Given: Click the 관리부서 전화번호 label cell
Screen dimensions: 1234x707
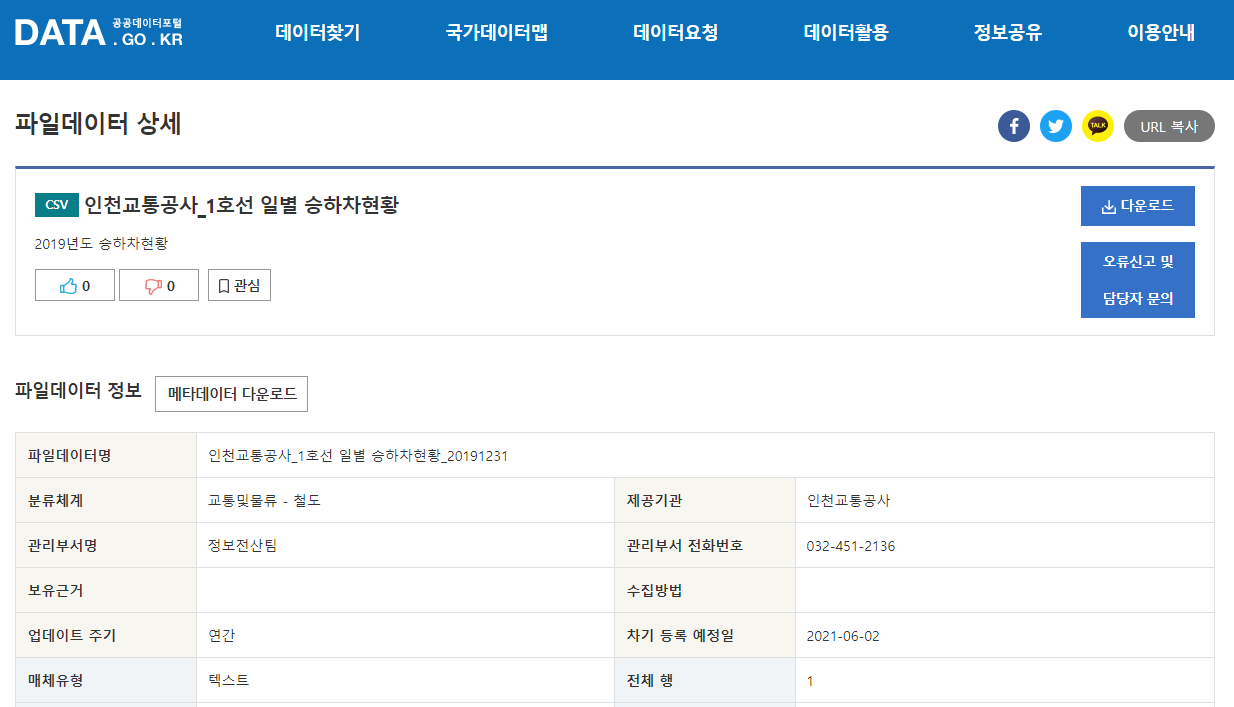Looking at the screenshot, I should click(x=705, y=546).
